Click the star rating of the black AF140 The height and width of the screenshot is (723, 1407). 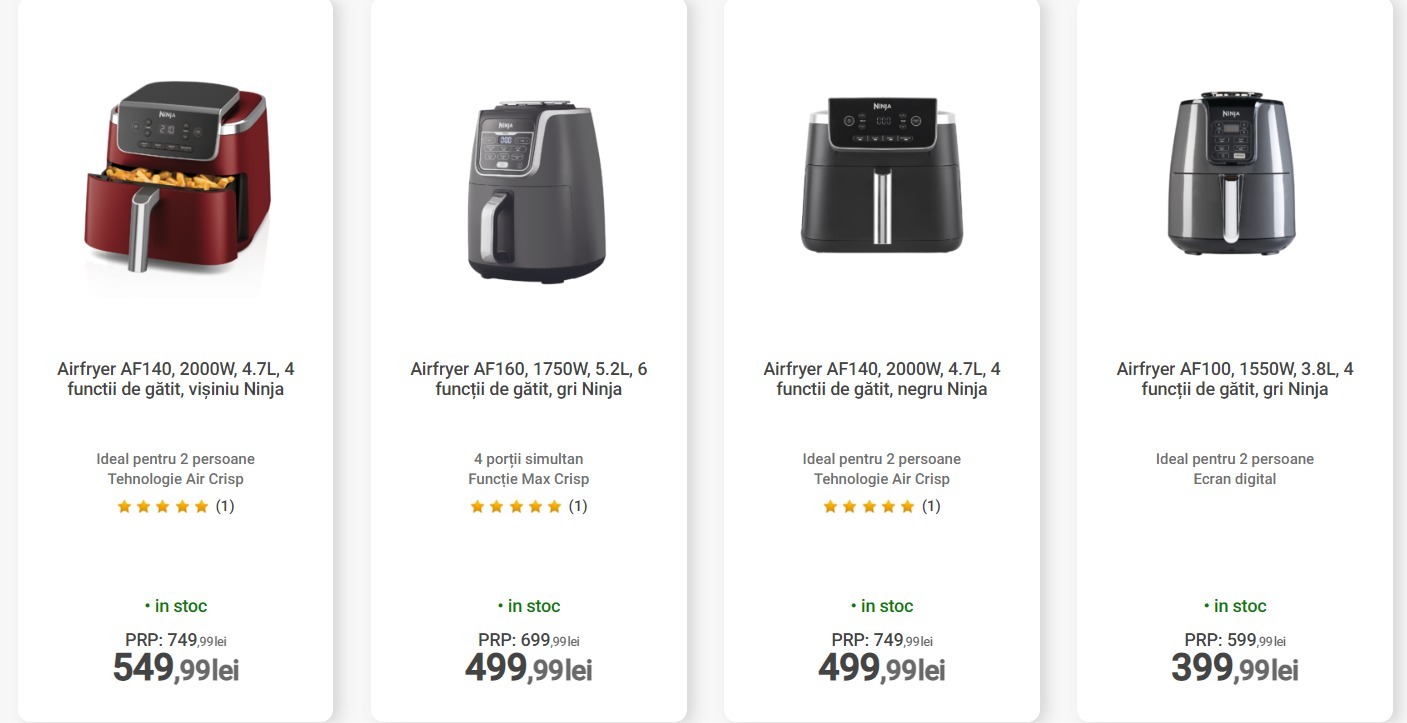[x=869, y=507]
